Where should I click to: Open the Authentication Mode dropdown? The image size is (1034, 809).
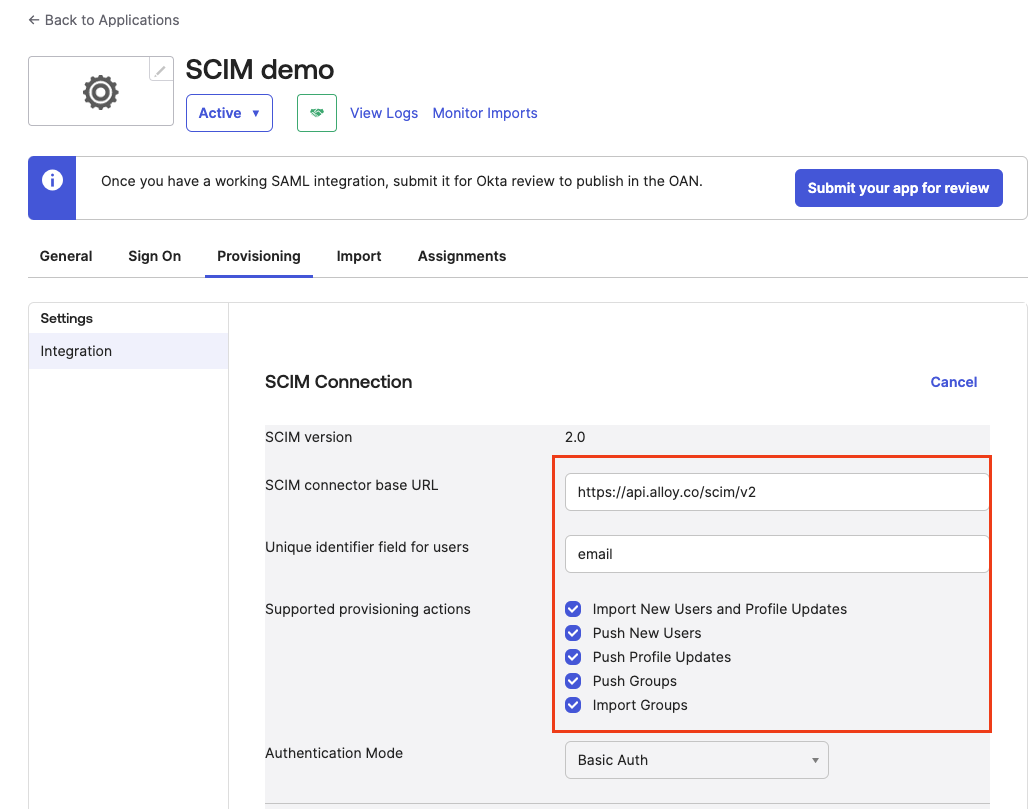point(696,760)
